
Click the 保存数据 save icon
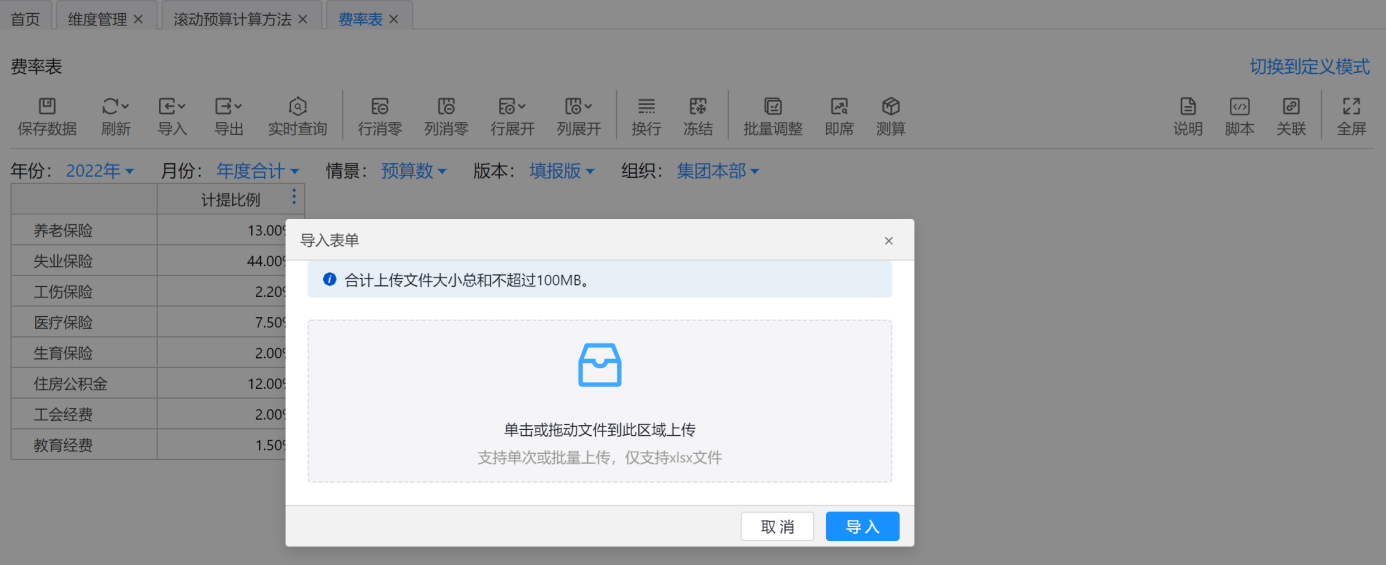click(47, 107)
